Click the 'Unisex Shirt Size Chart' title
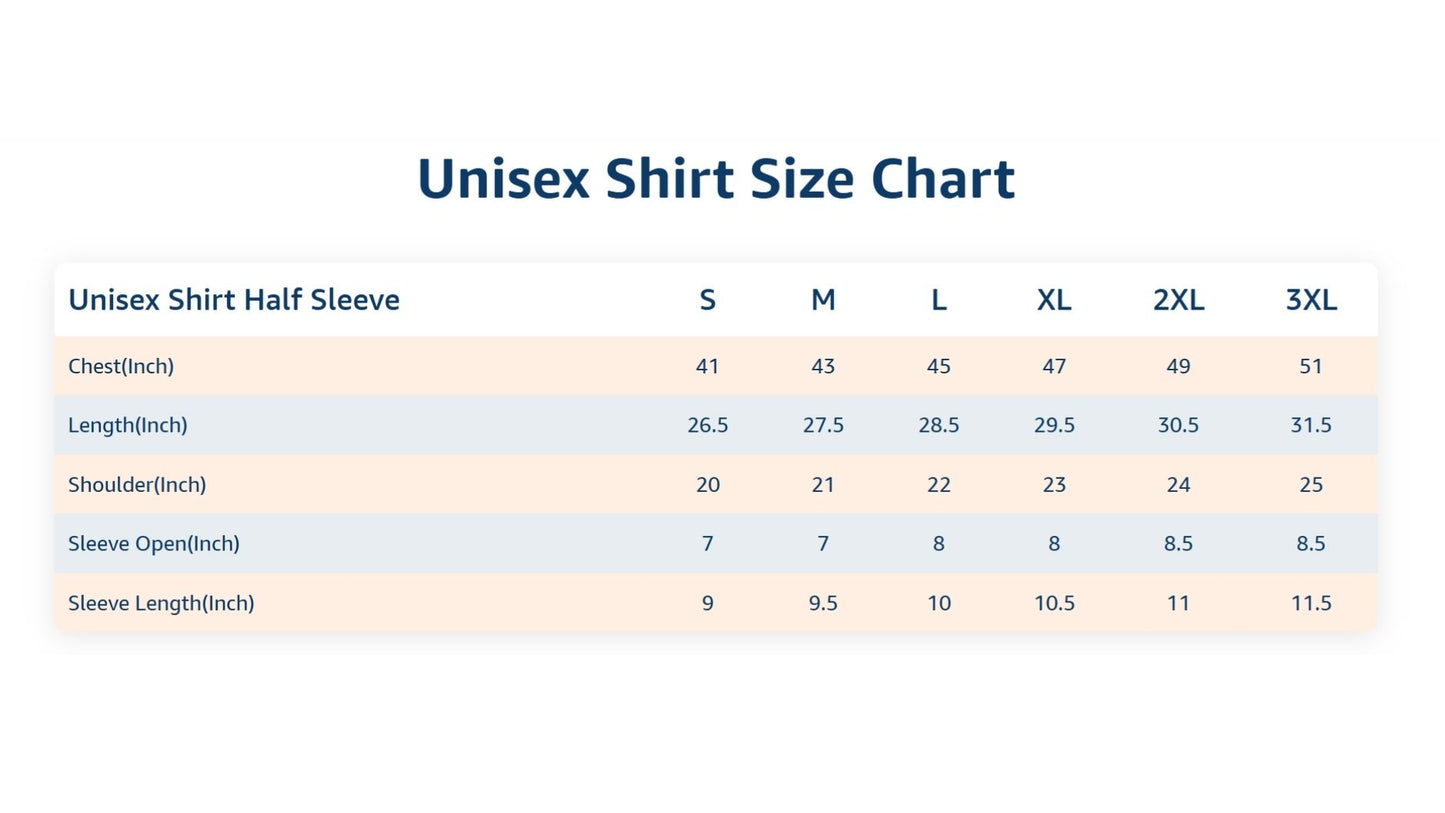1445x813 pixels. click(x=716, y=179)
